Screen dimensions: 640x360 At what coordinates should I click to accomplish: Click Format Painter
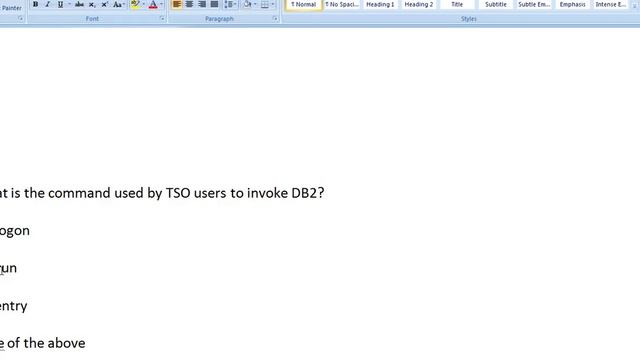click(11, 8)
